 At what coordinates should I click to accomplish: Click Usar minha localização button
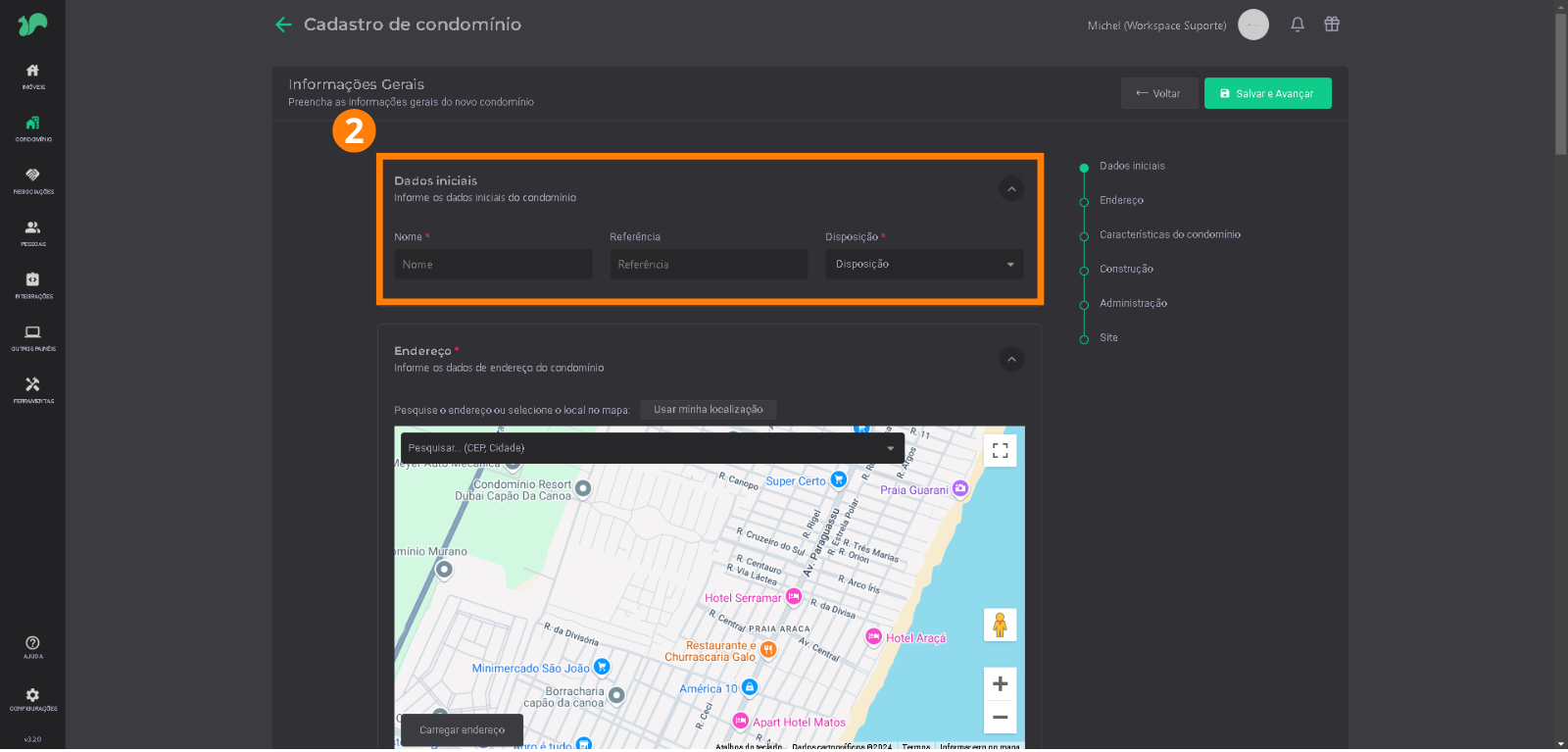pos(709,410)
